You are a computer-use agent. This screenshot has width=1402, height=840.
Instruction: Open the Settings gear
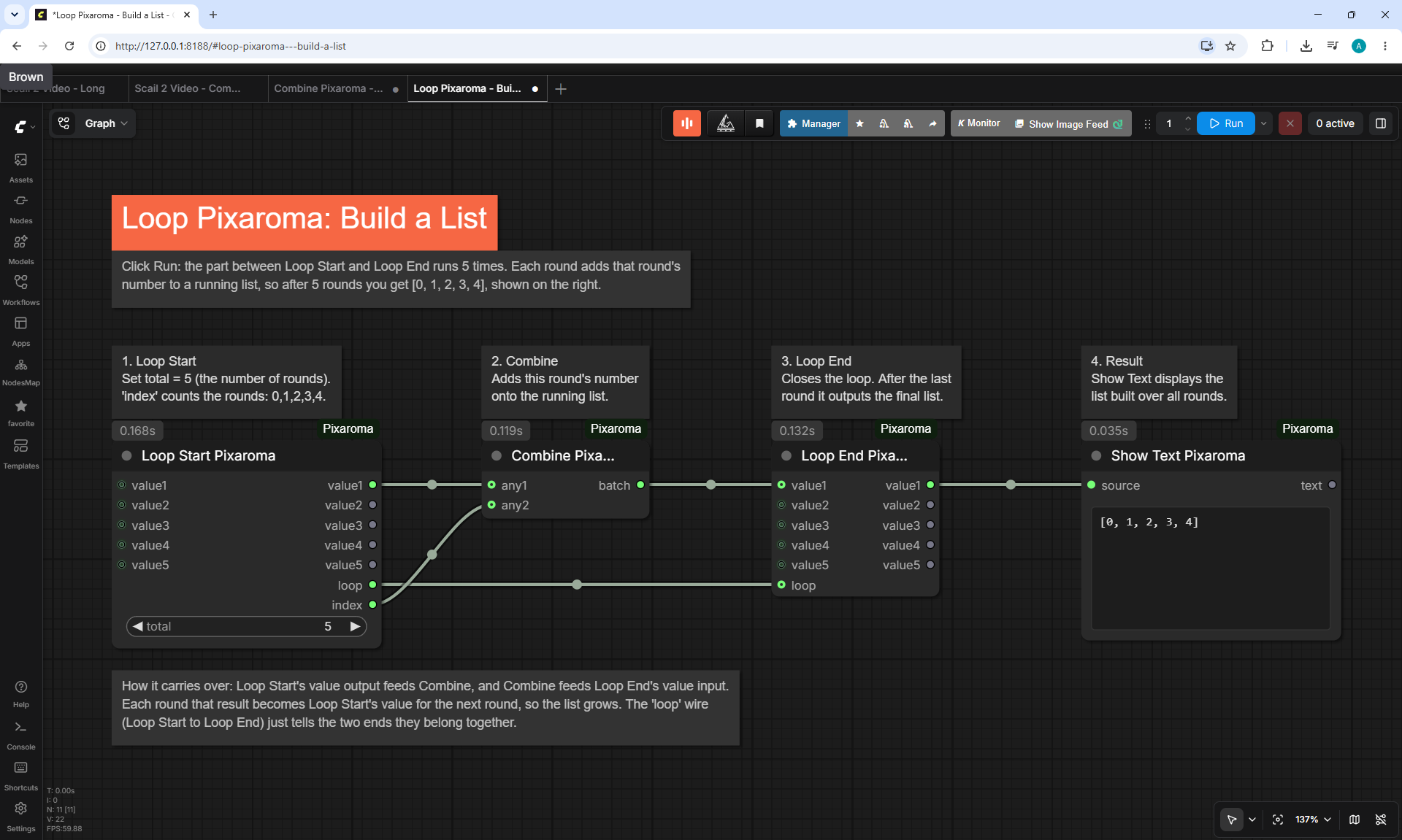21,817
